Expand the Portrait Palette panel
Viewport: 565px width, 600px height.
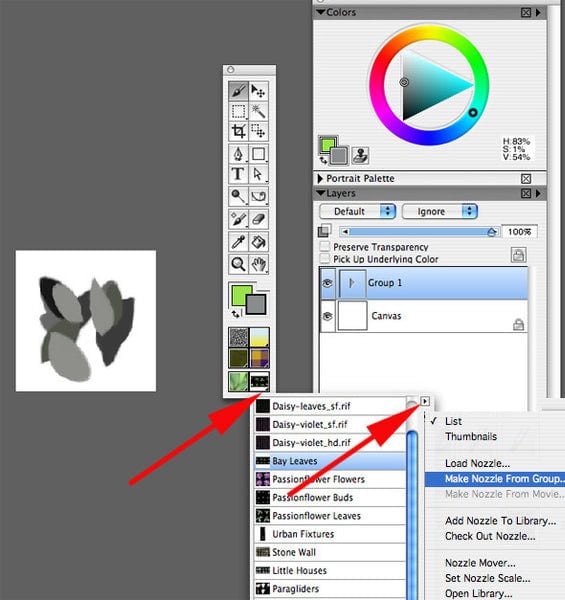(x=320, y=178)
